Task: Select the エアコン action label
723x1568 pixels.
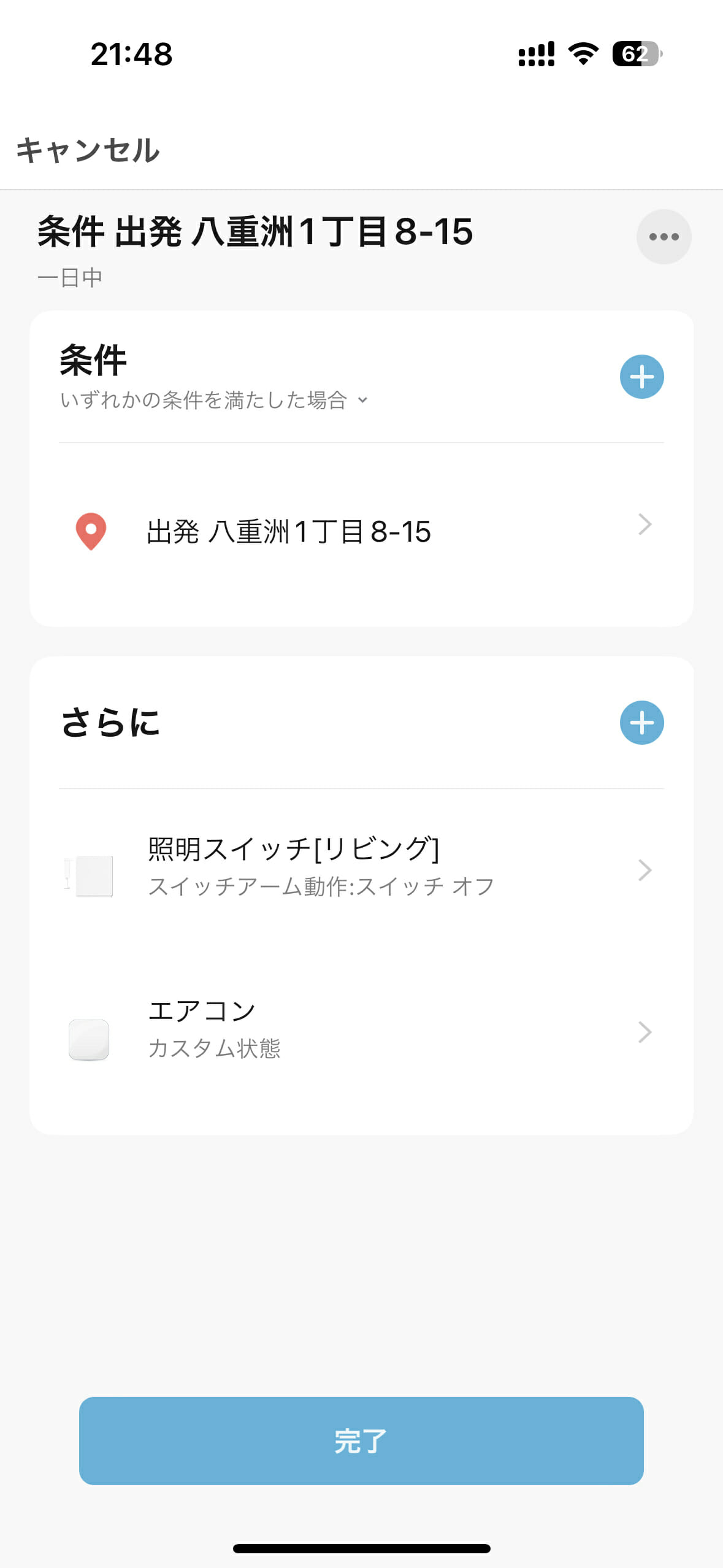Action: tap(202, 1011)
